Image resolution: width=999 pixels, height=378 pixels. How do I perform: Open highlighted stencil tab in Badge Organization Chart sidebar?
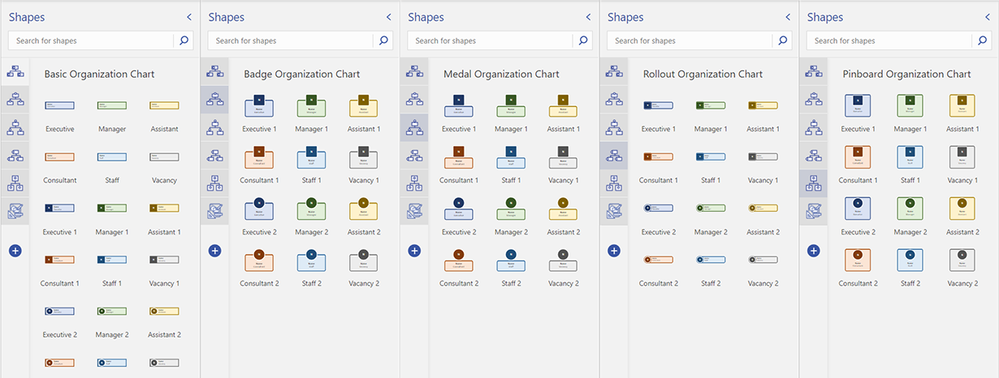point(215,100)
